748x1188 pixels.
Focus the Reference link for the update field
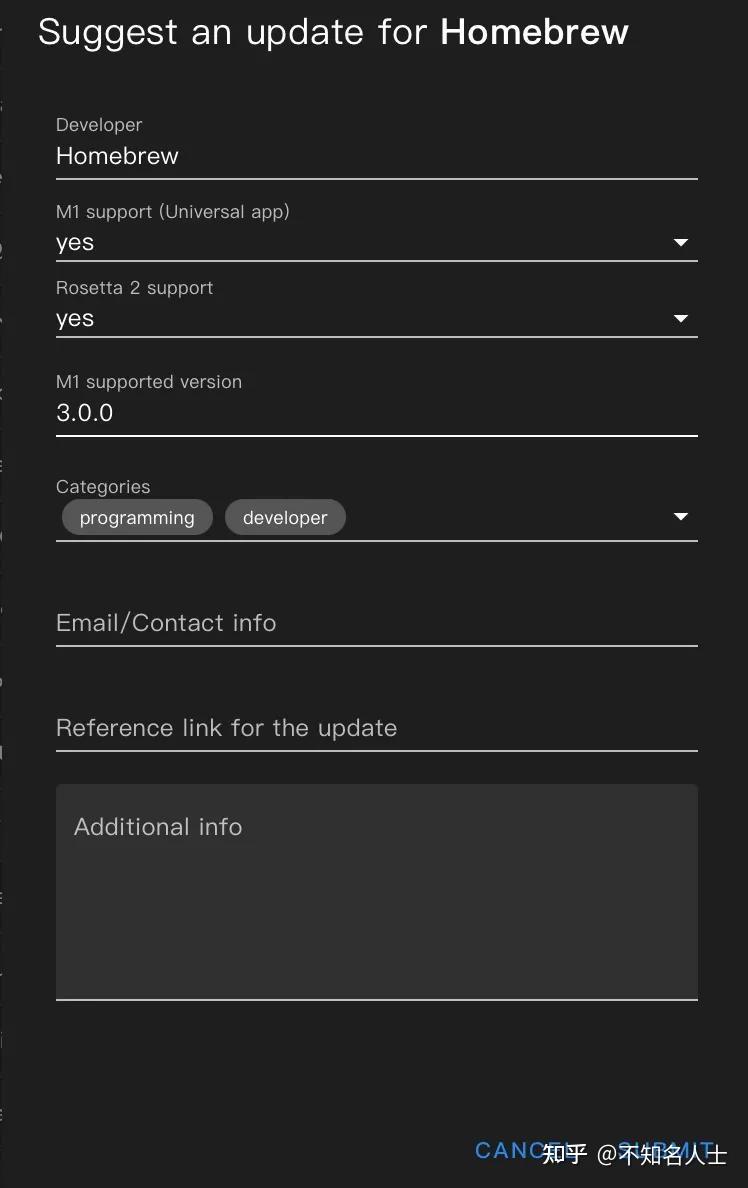click(376, 728)
